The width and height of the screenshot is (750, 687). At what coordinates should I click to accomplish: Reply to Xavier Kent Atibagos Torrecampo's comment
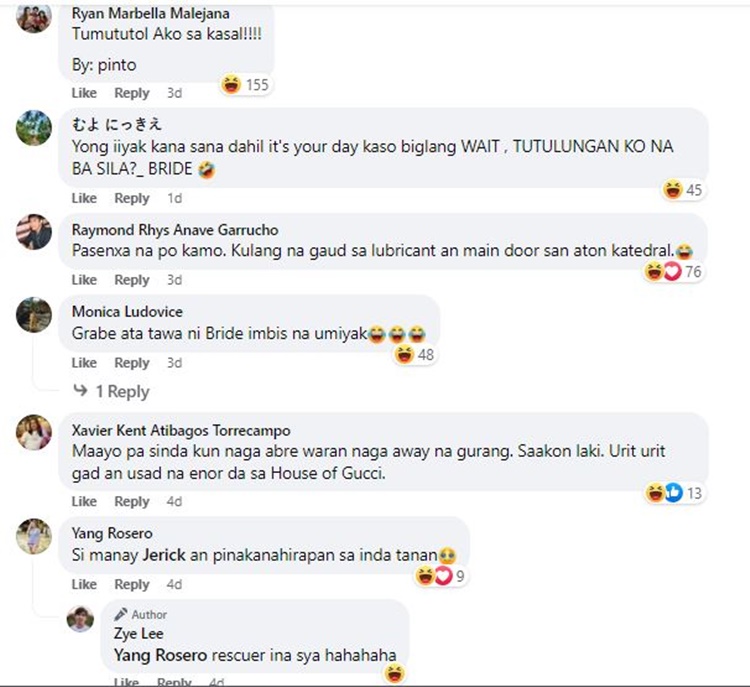[132, 501]
